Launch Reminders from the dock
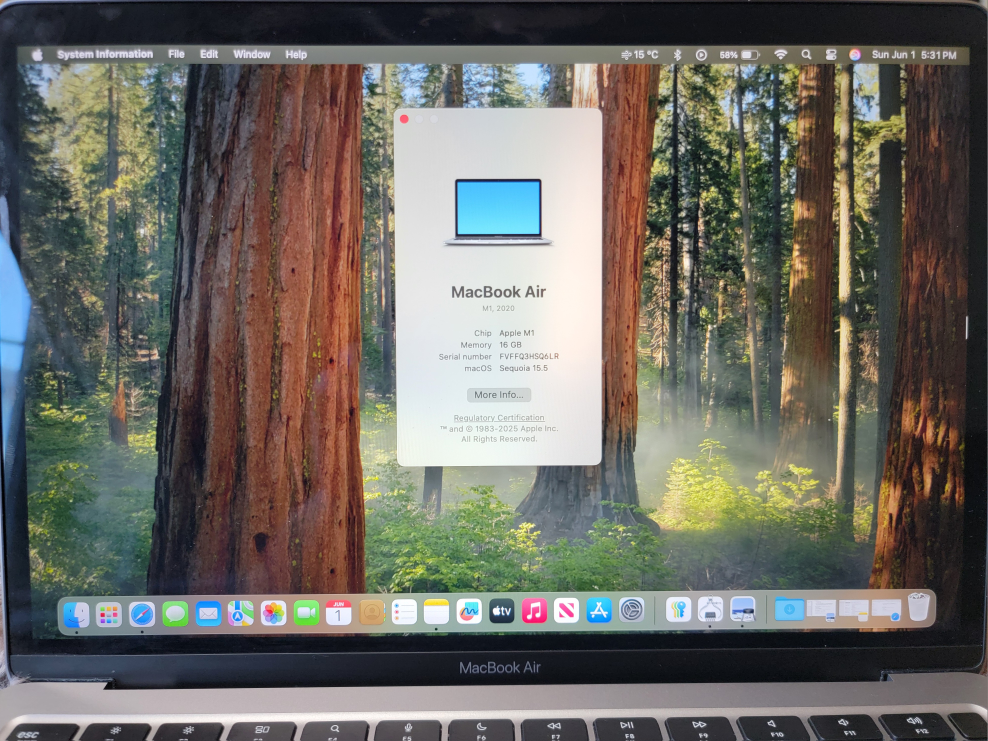Image resolution: width=988 pixels, height=741 pixels. coord(404,612)
